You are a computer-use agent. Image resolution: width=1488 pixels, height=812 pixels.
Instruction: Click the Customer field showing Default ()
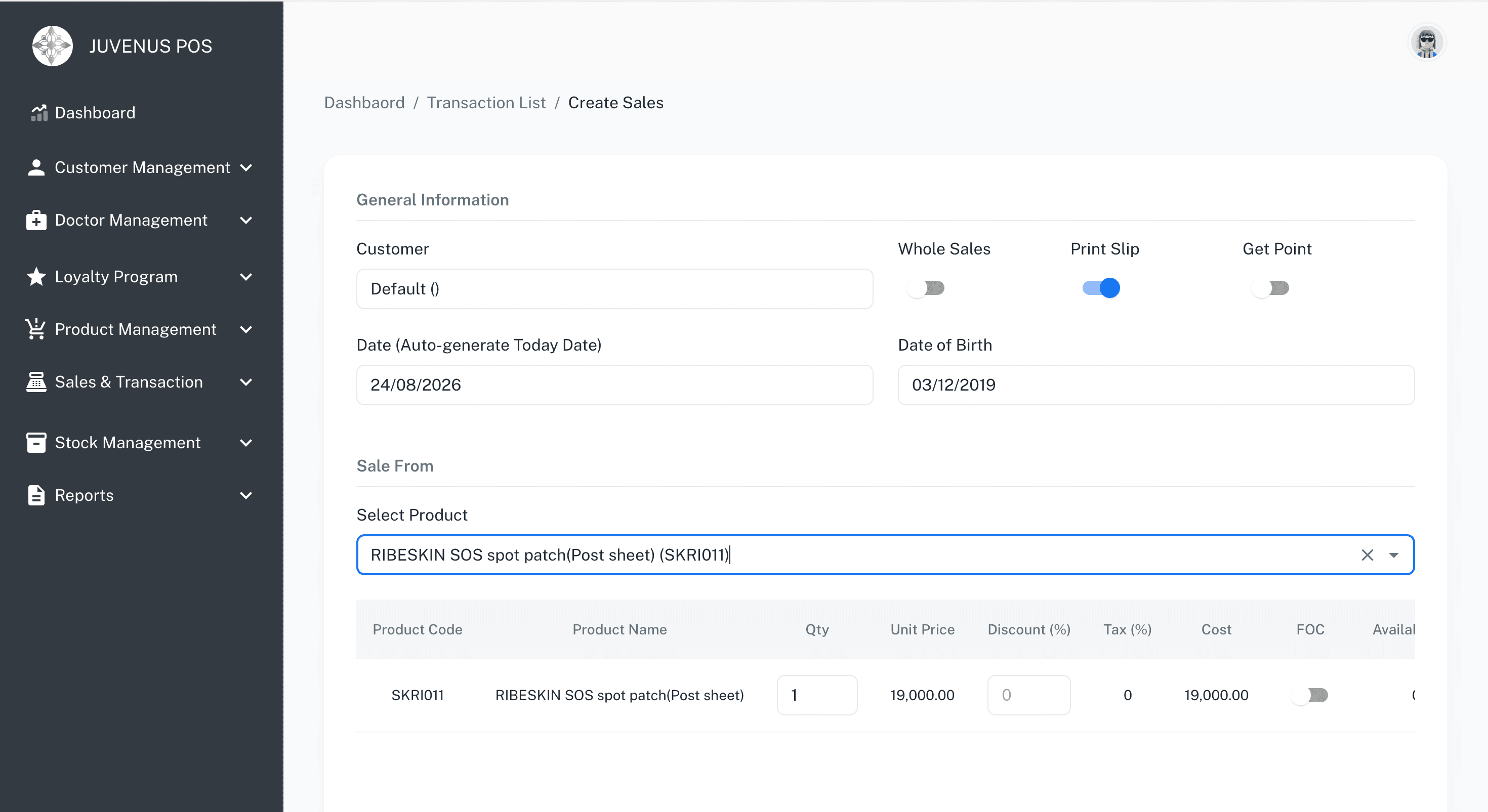614,288
